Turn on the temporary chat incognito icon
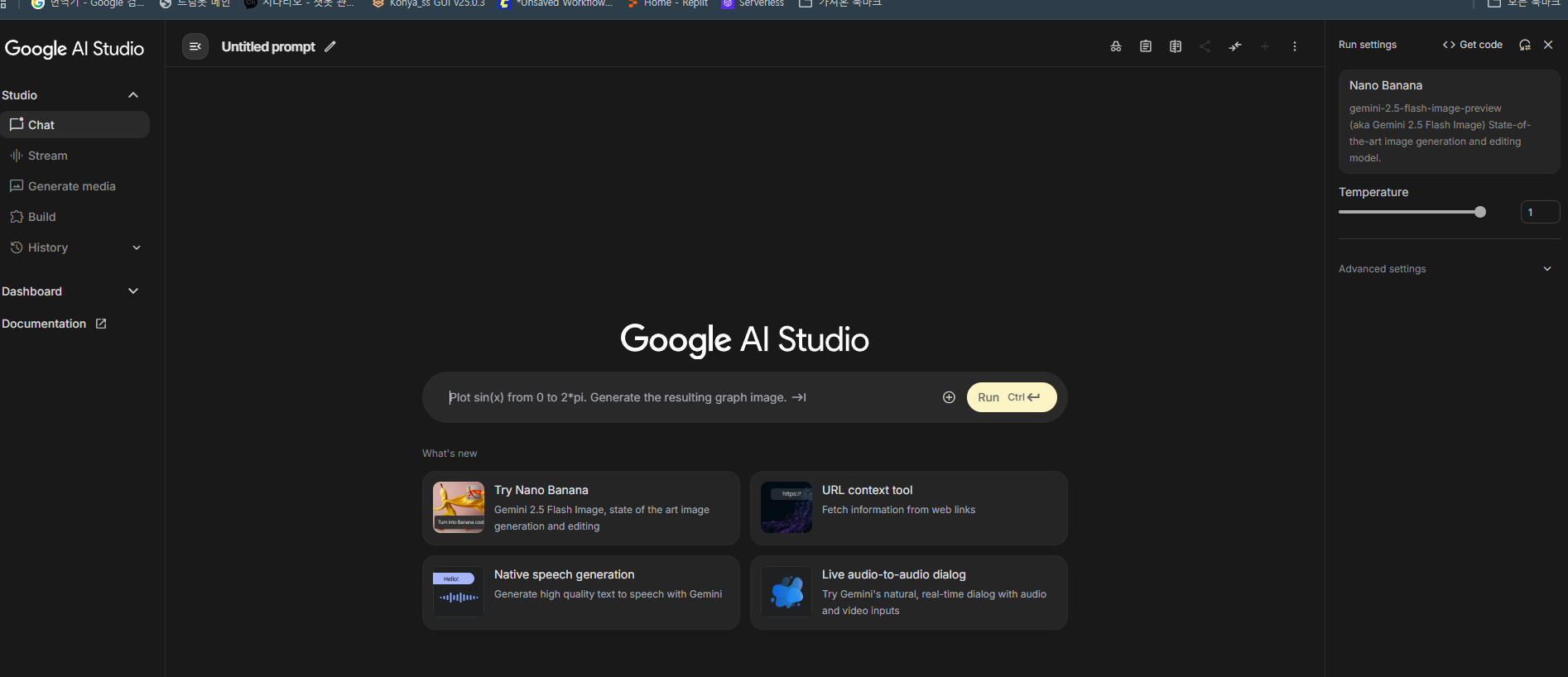The height and width of the screenshot is (677, 1568). (x=1116, y=46)
